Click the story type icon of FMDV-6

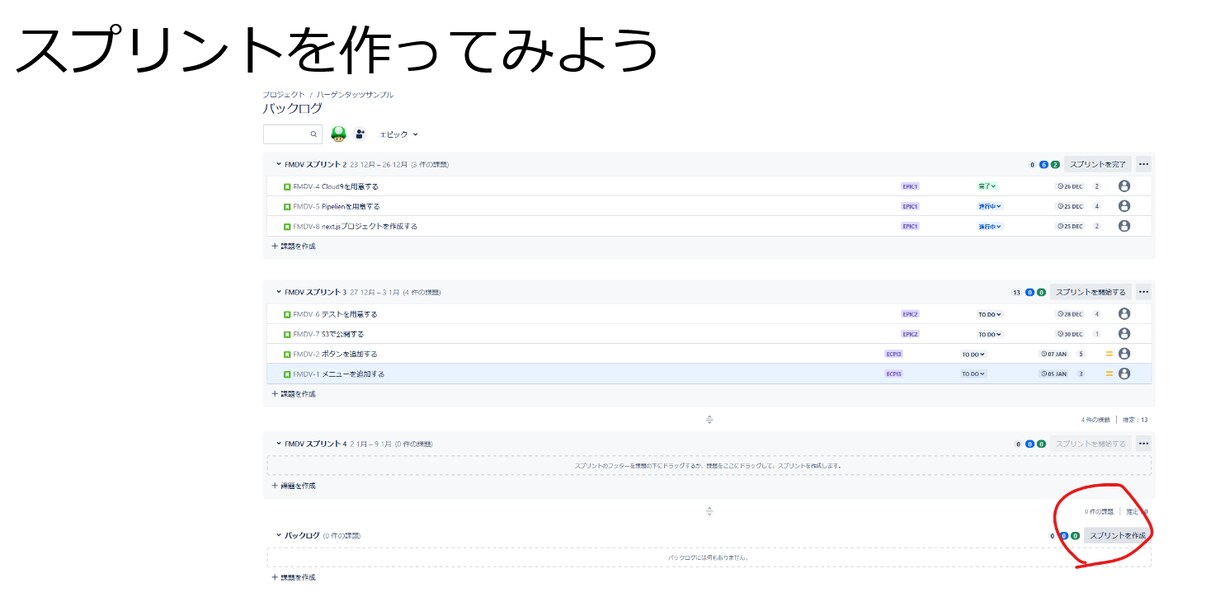(x=287, y=314)
